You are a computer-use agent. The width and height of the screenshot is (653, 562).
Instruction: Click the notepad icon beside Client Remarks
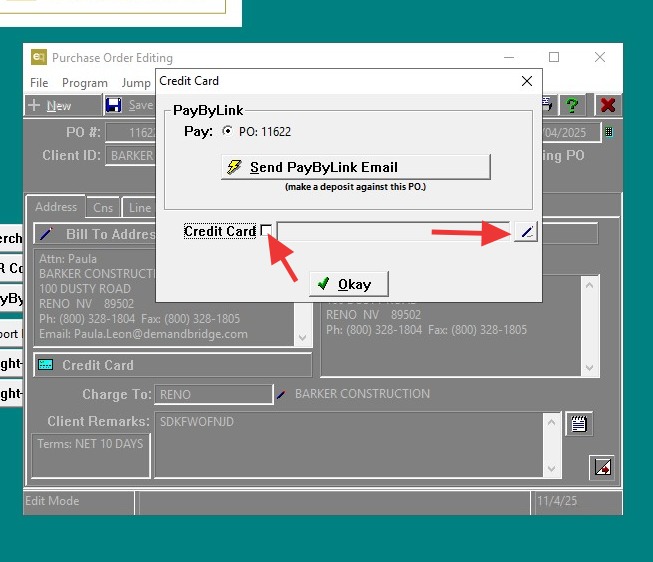(579, 424)
